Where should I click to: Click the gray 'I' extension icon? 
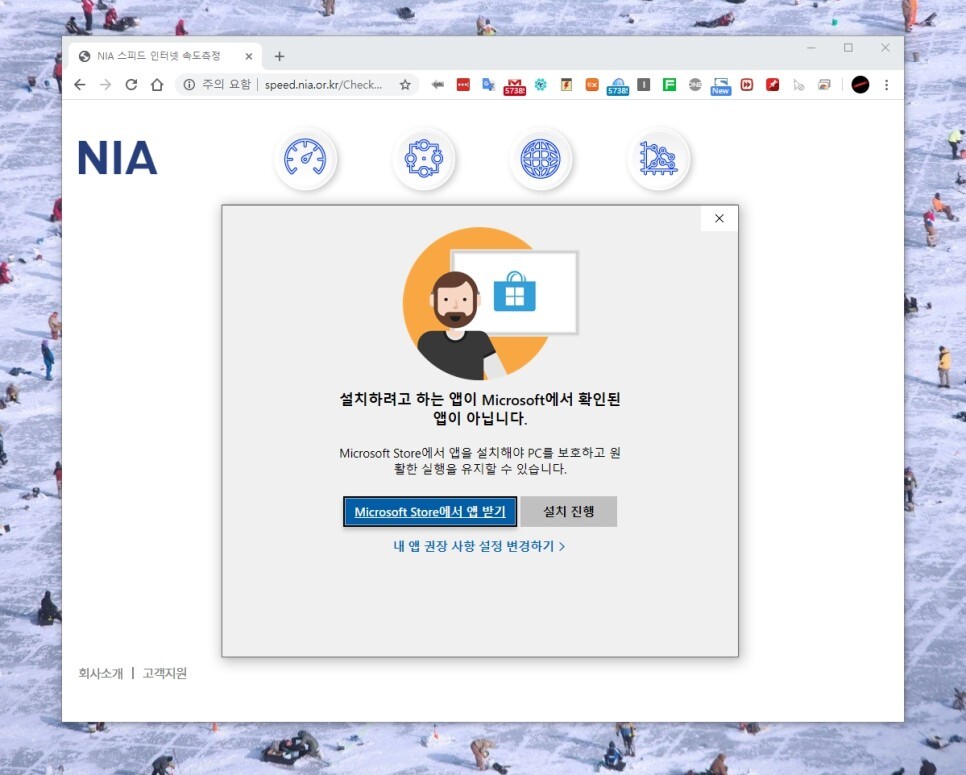pyautogui.click(x=644, y=85)
